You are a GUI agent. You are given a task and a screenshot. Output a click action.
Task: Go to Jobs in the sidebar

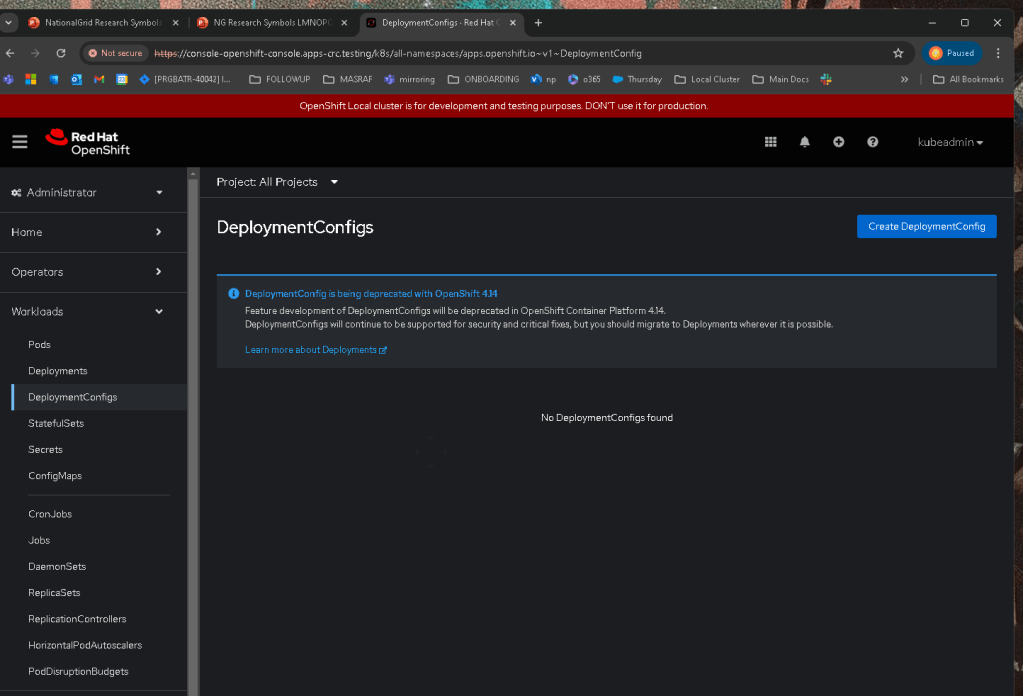[x=39, y=540]
